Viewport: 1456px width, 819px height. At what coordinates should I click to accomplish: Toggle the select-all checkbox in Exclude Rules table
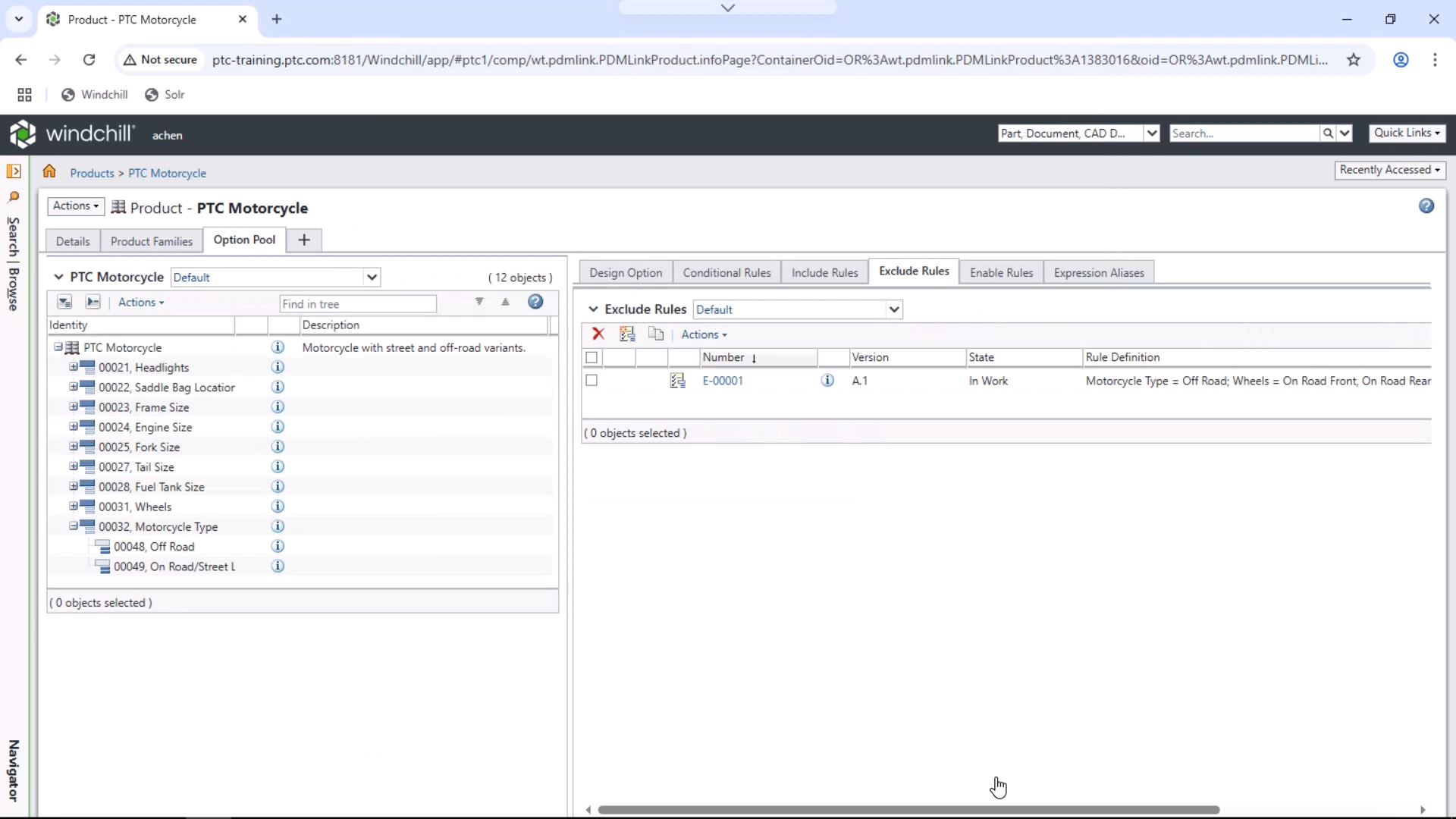[591, 357]
